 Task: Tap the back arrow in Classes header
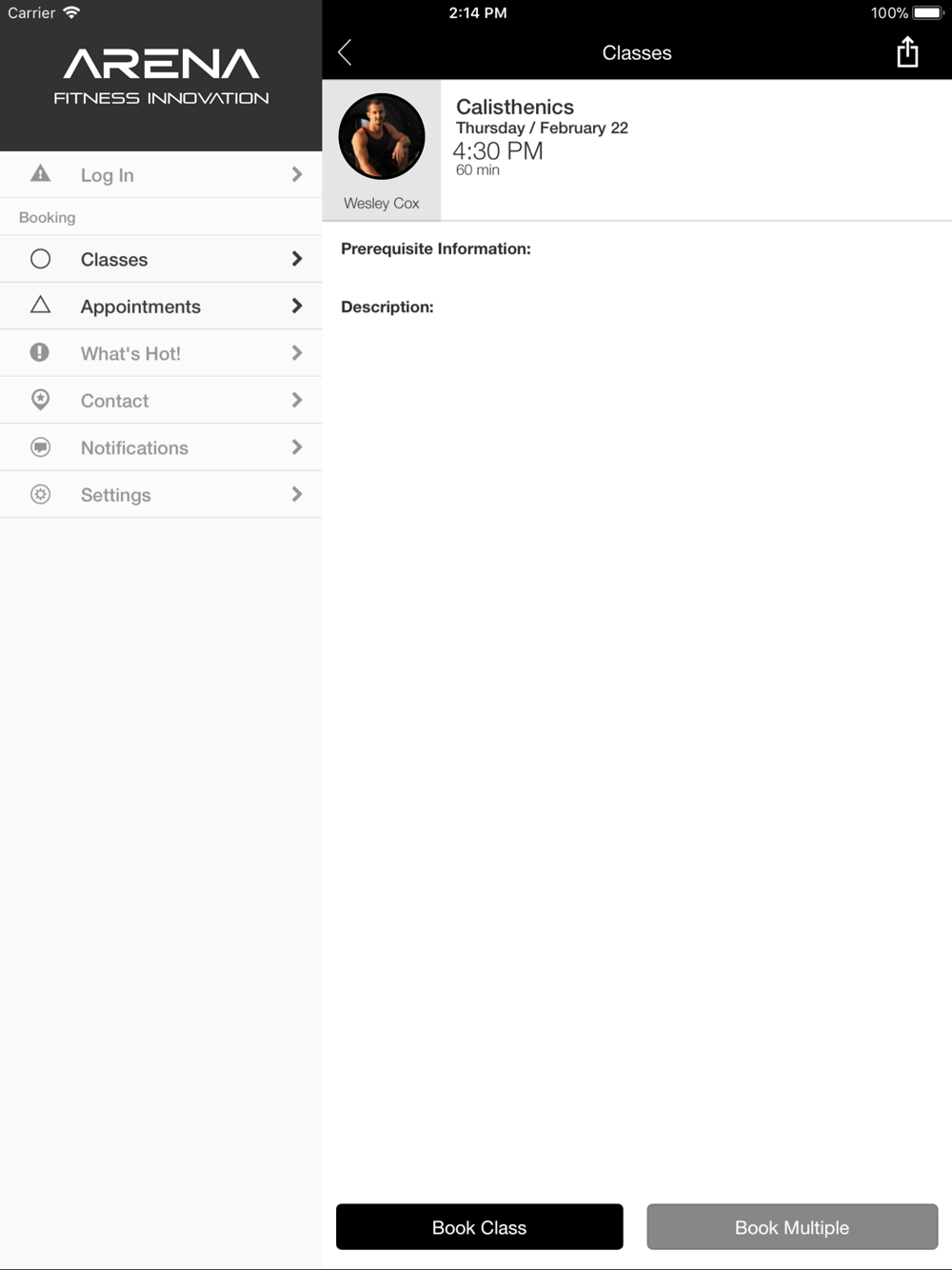click(x=345, y=52)
